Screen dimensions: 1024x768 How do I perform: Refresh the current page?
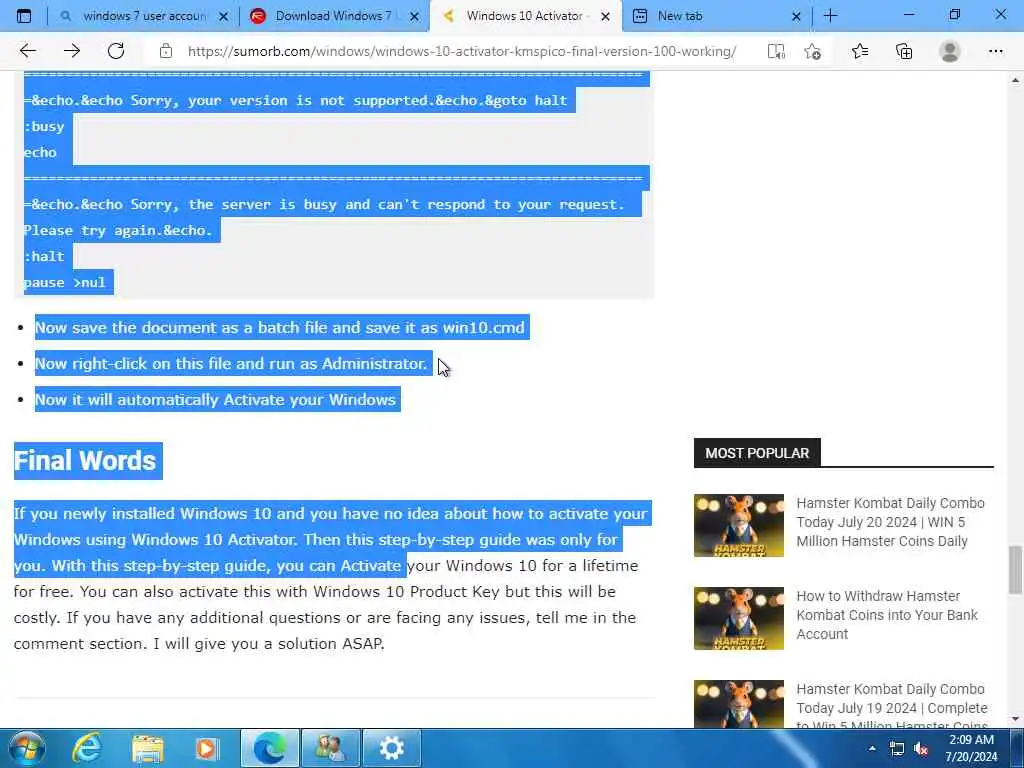[x=116, y=51]
